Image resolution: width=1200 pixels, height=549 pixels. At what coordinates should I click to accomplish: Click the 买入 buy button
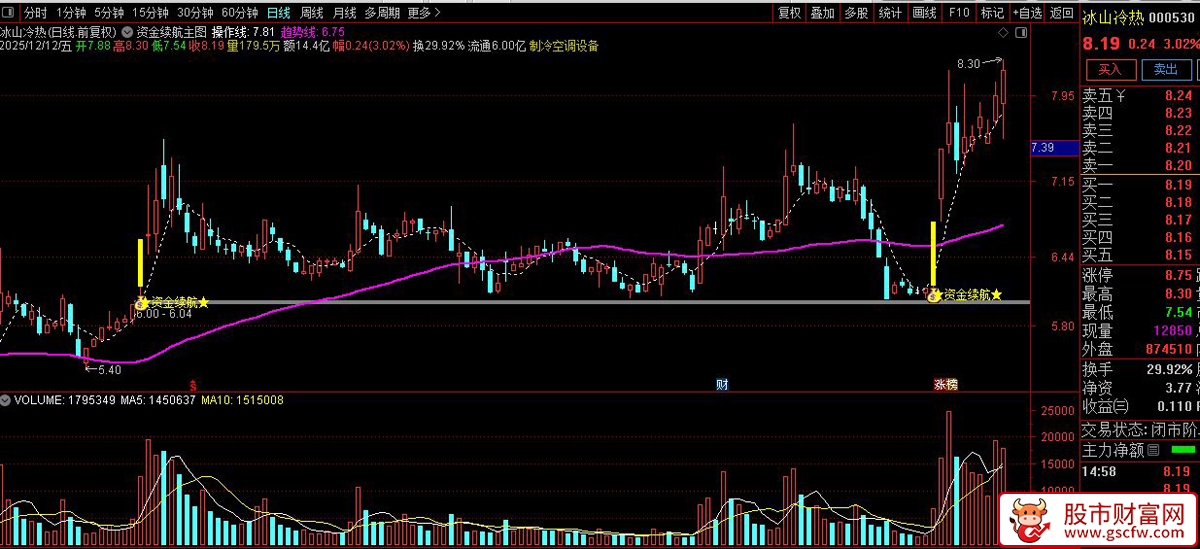pyautogui.click(x=1110, y=69)
